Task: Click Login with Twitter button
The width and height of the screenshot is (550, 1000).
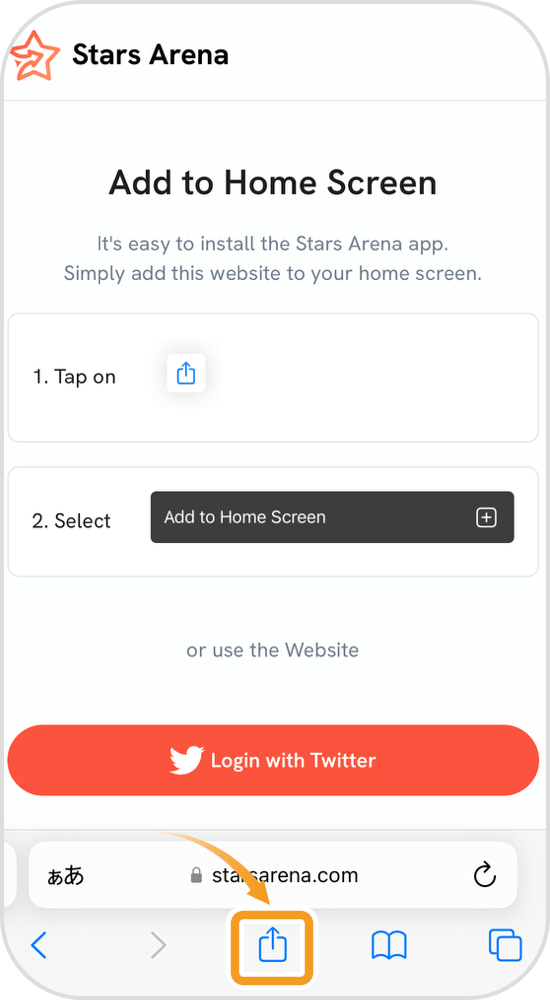Action: 273,760
